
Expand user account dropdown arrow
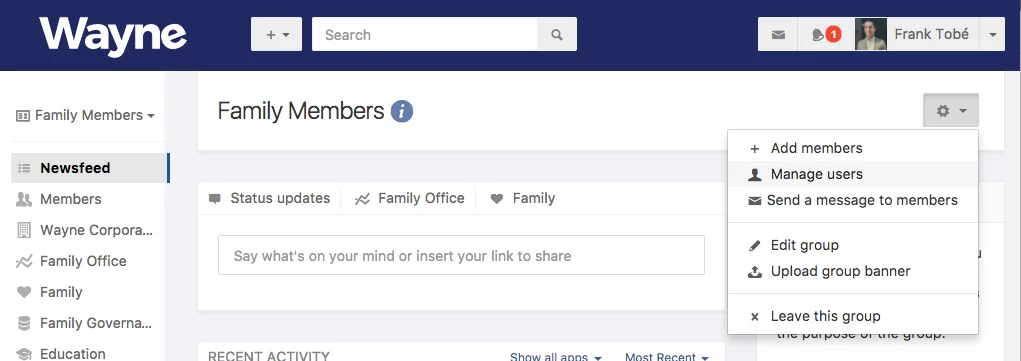pos(992,35)
